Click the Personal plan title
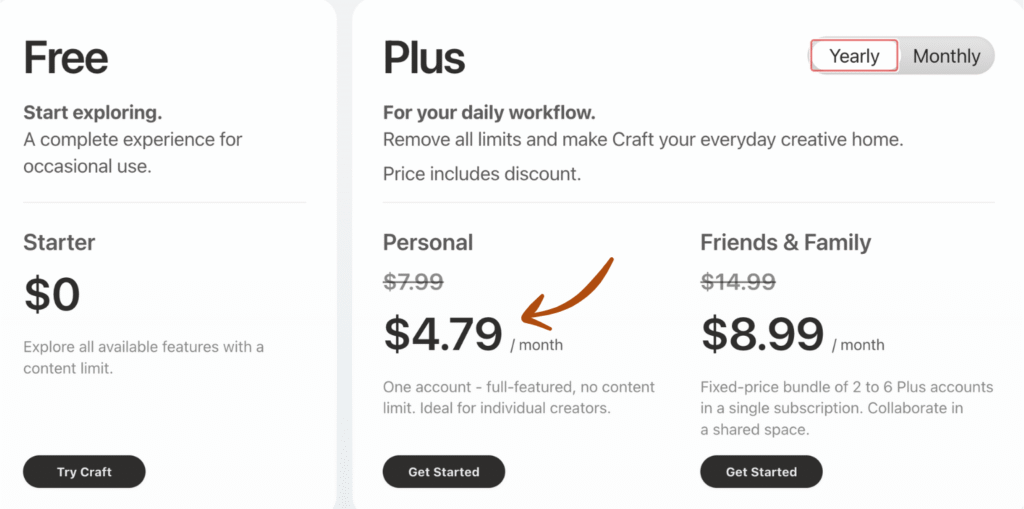1024x509 pixels. pos(428,242)
